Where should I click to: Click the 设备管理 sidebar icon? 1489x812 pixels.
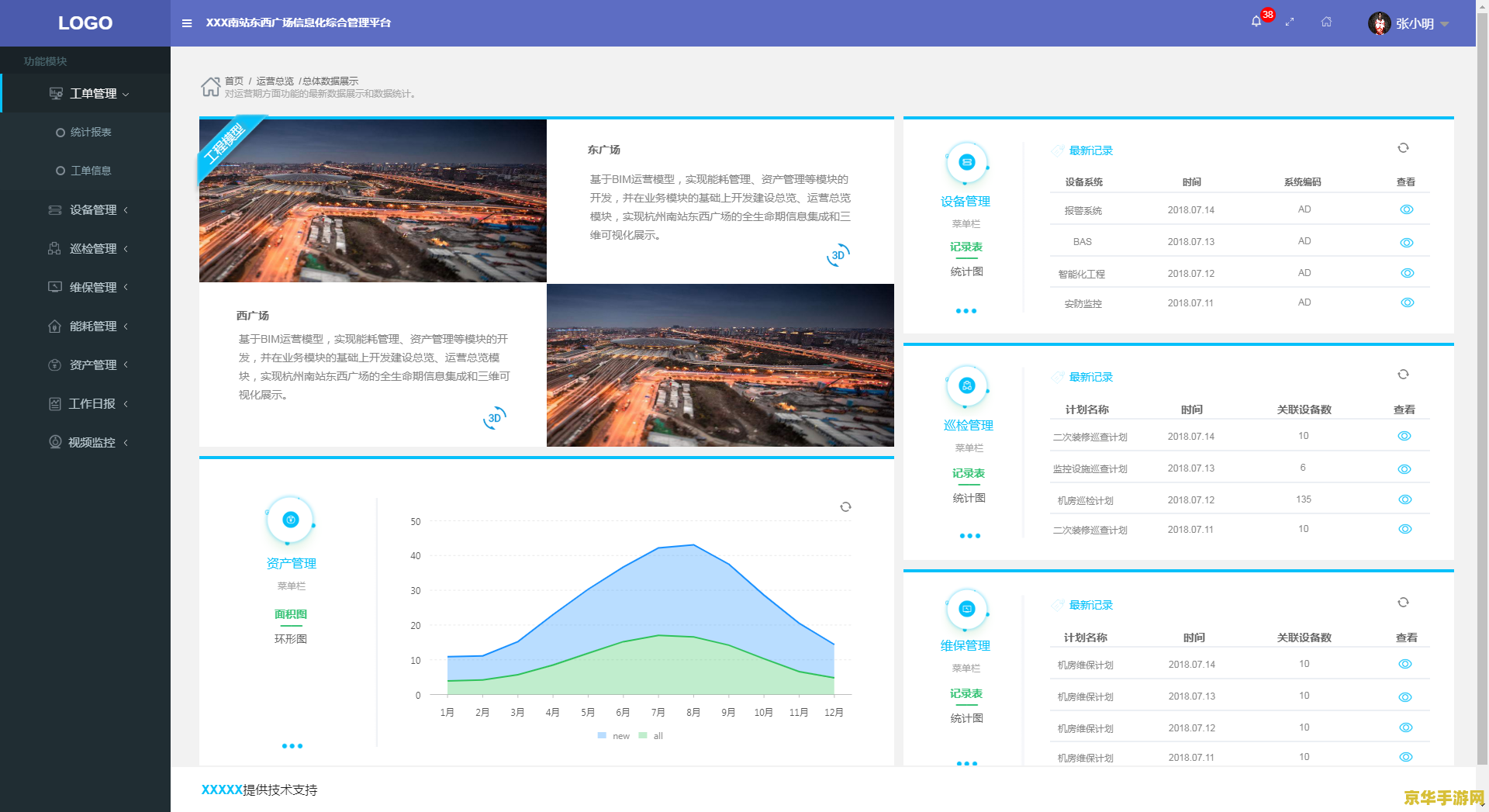pos(55,210)
